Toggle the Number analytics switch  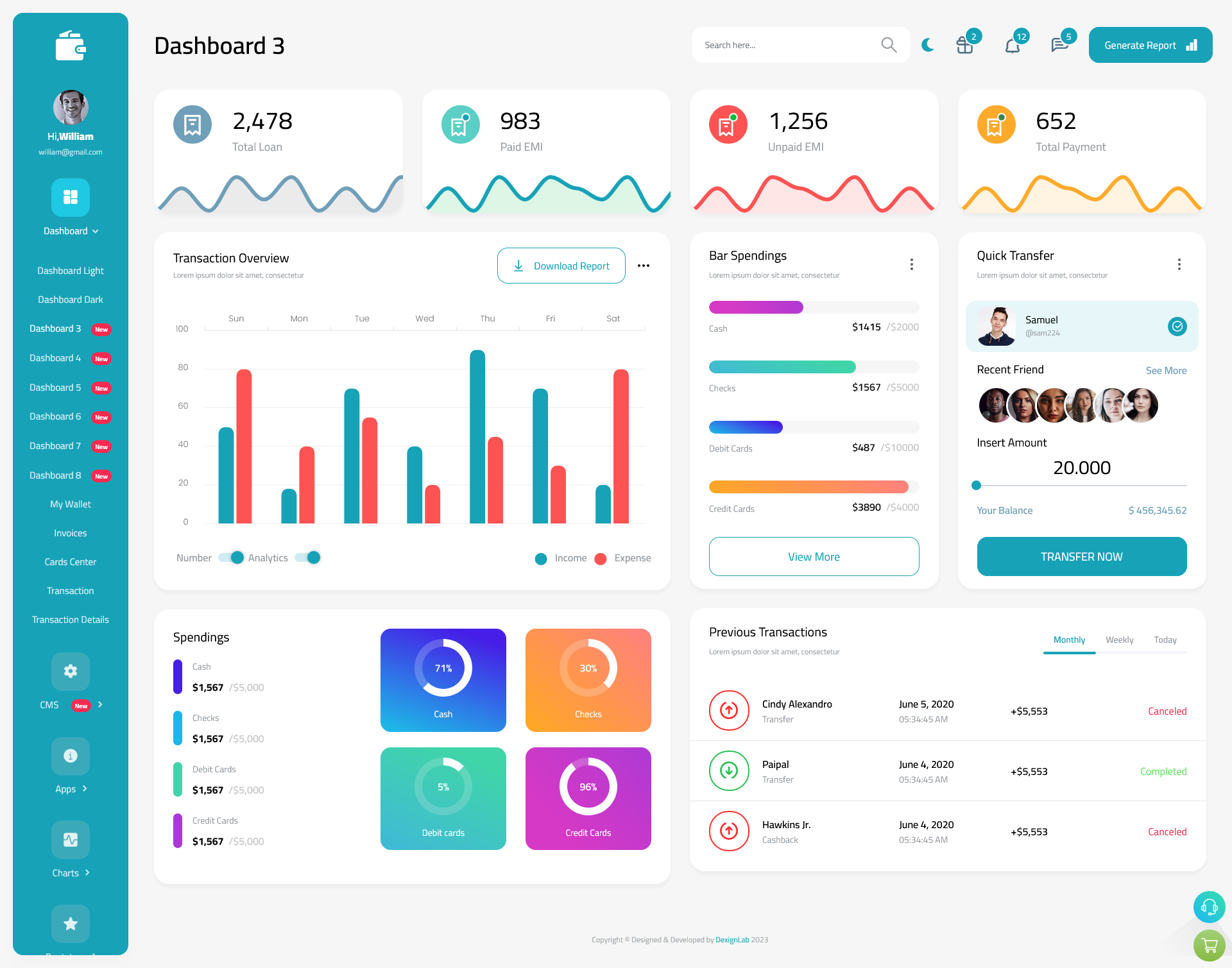point(228,557)
